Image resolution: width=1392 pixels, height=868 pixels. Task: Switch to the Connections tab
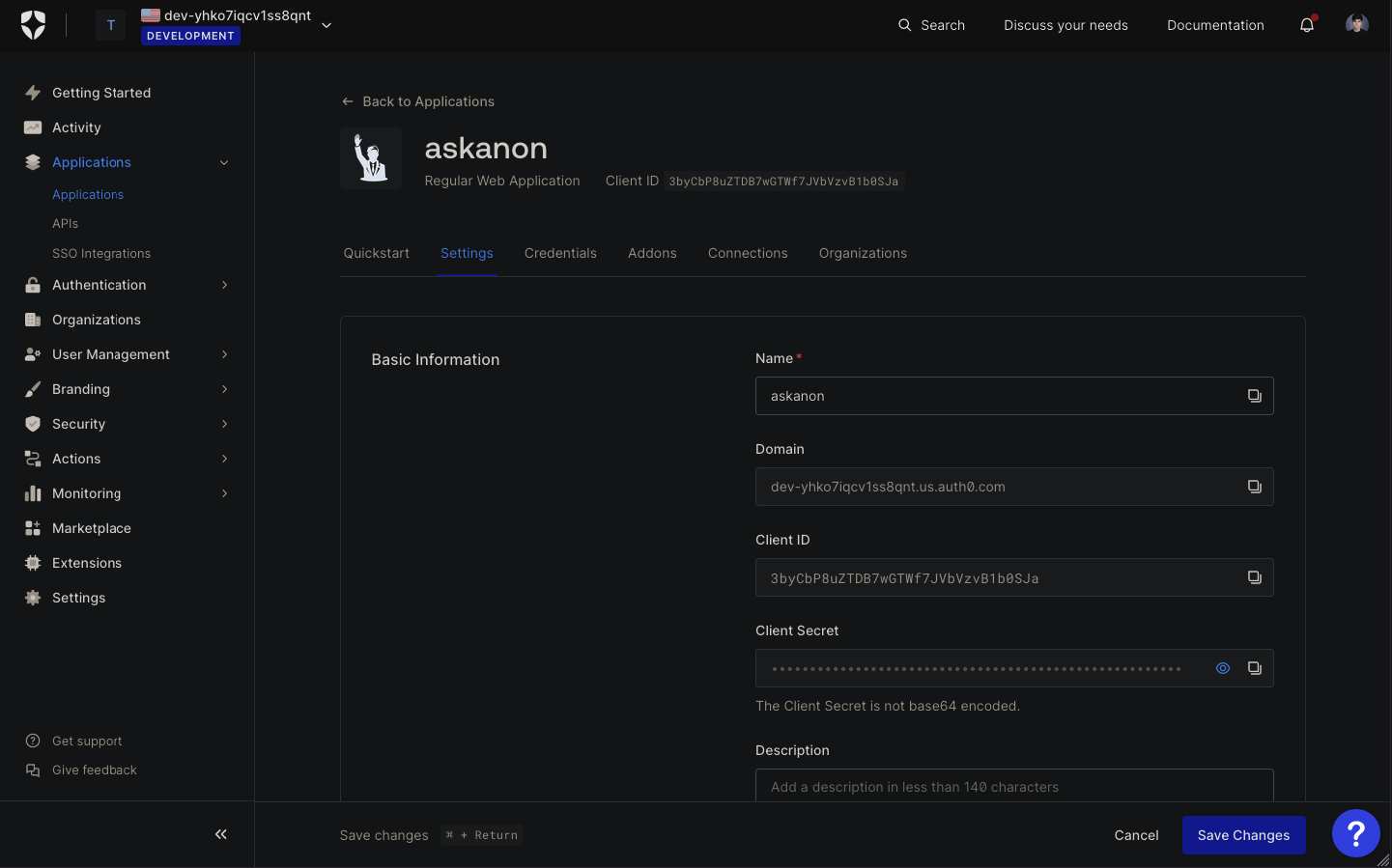coord(748,253)
